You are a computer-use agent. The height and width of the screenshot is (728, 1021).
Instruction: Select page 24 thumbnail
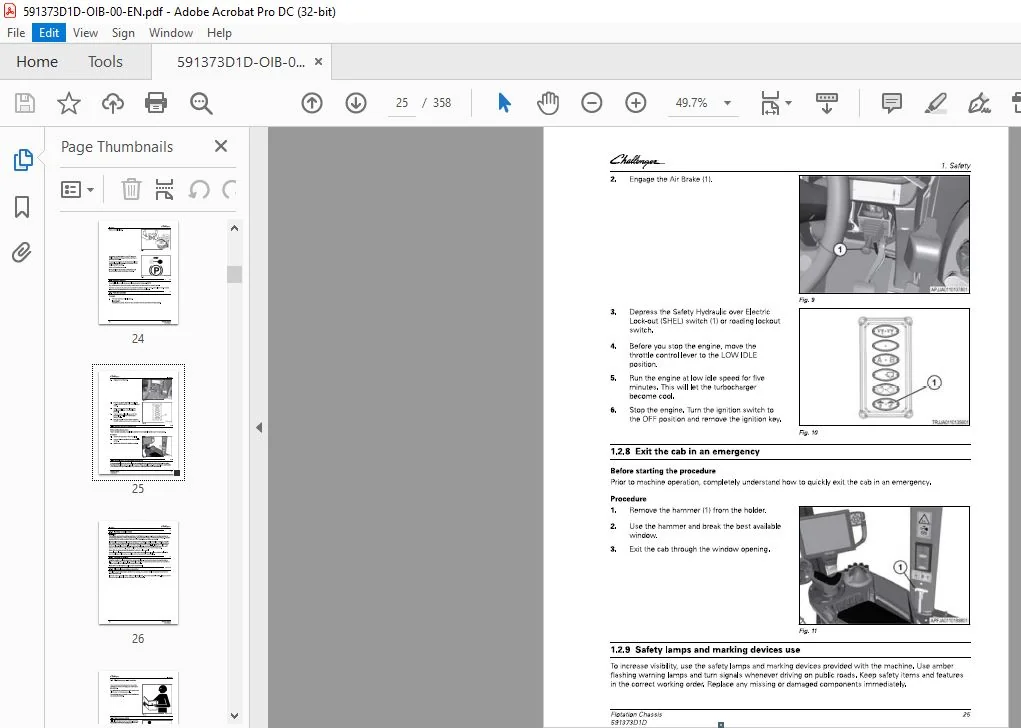tap(138, 272)
